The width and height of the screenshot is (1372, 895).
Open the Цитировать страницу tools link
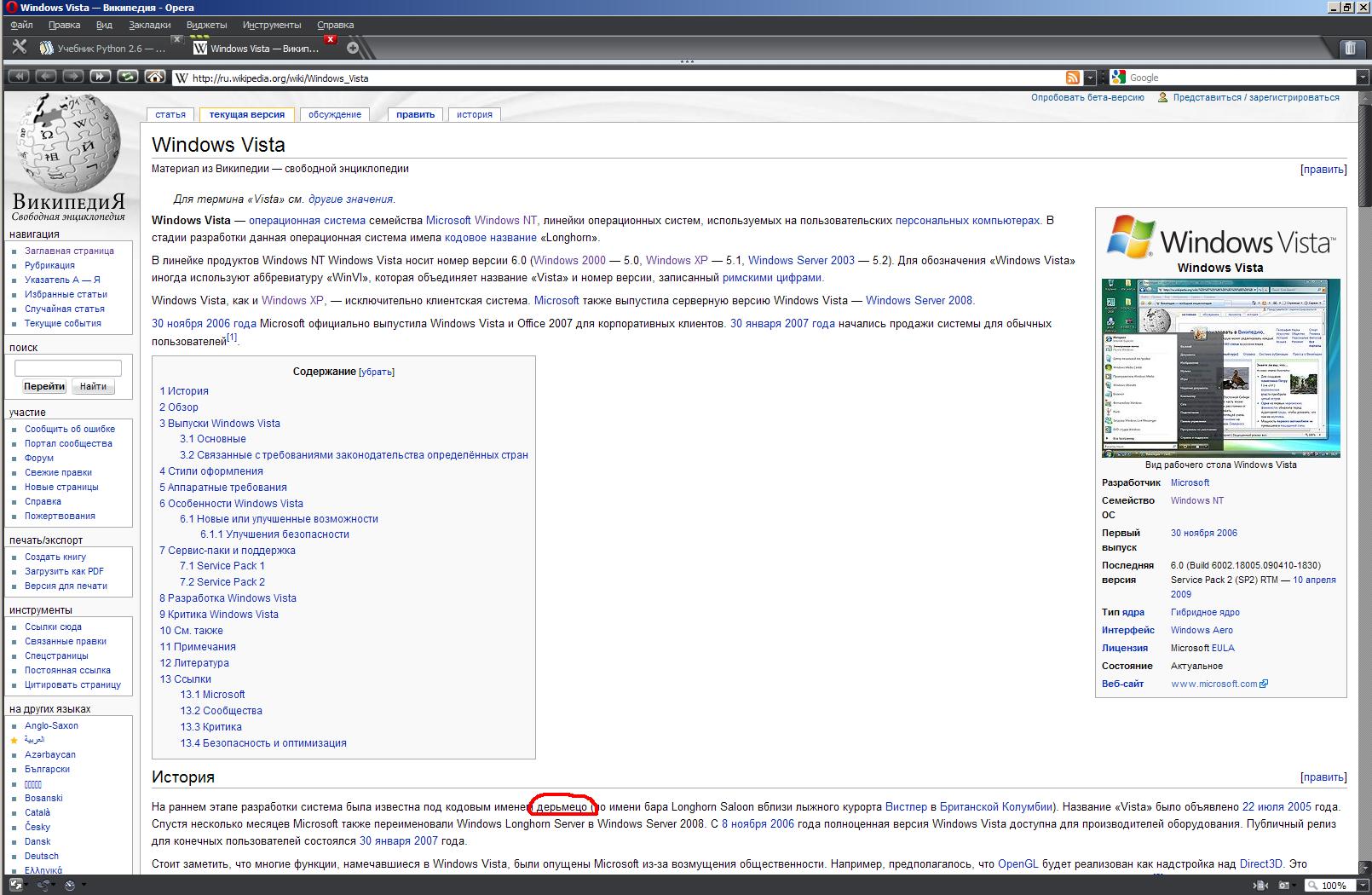coord(72,684)
